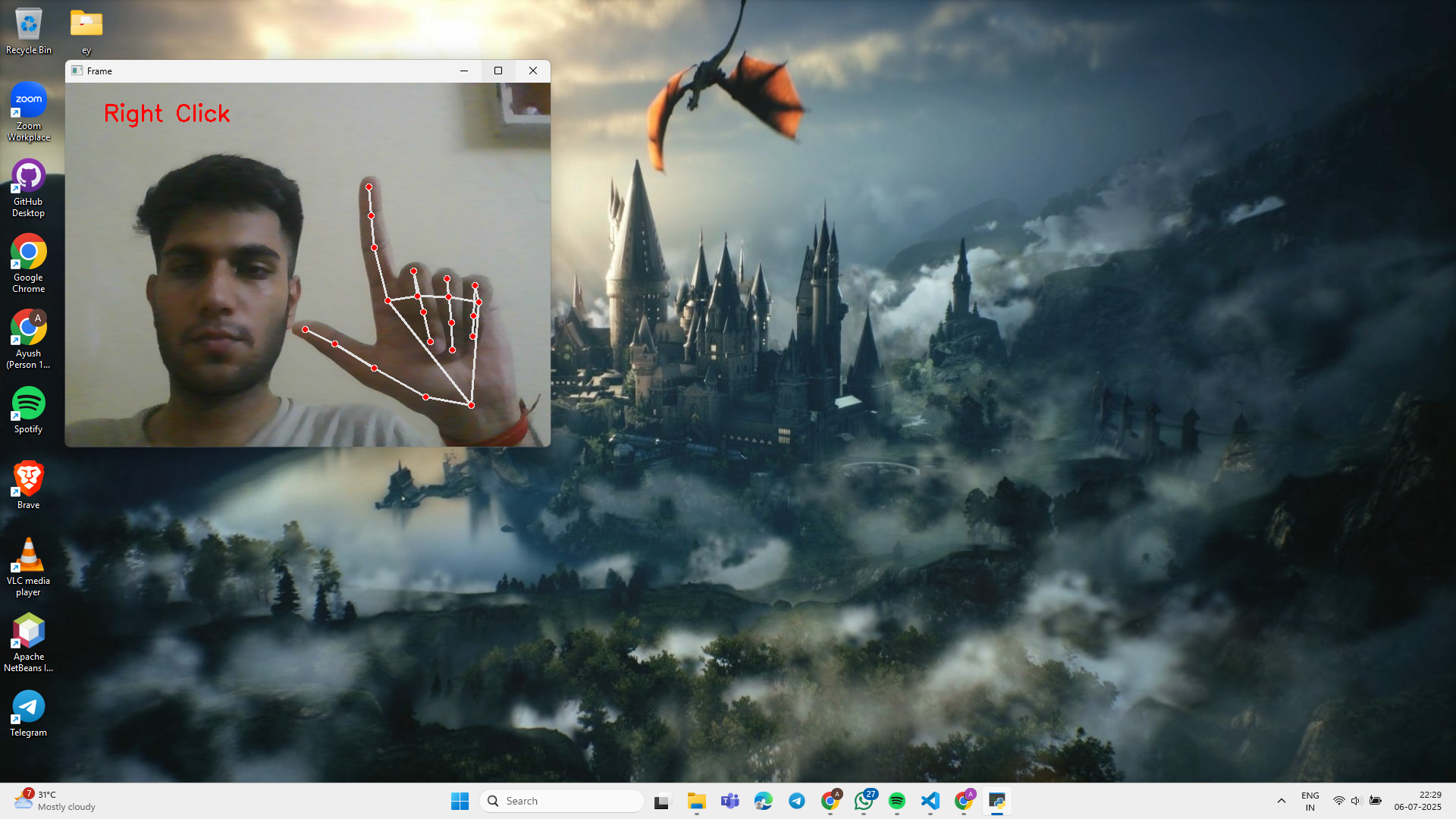
Task: Click the 'Right Click' text in Frame window
Action: [167, 114]
